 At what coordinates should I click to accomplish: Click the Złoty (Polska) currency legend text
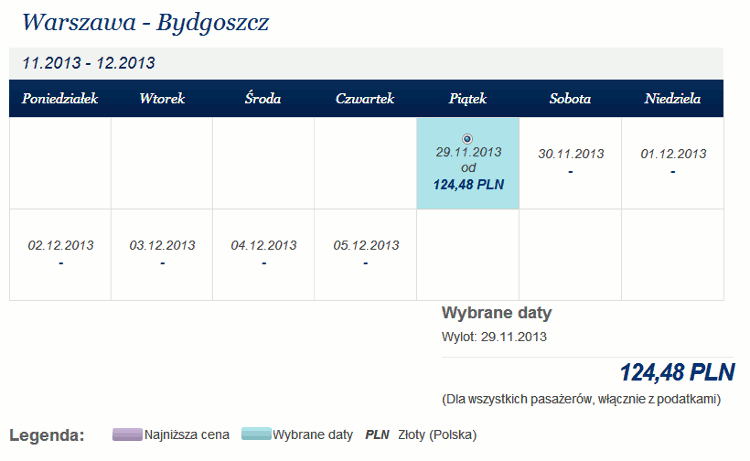pyautogui.click(x=437, y=435)
